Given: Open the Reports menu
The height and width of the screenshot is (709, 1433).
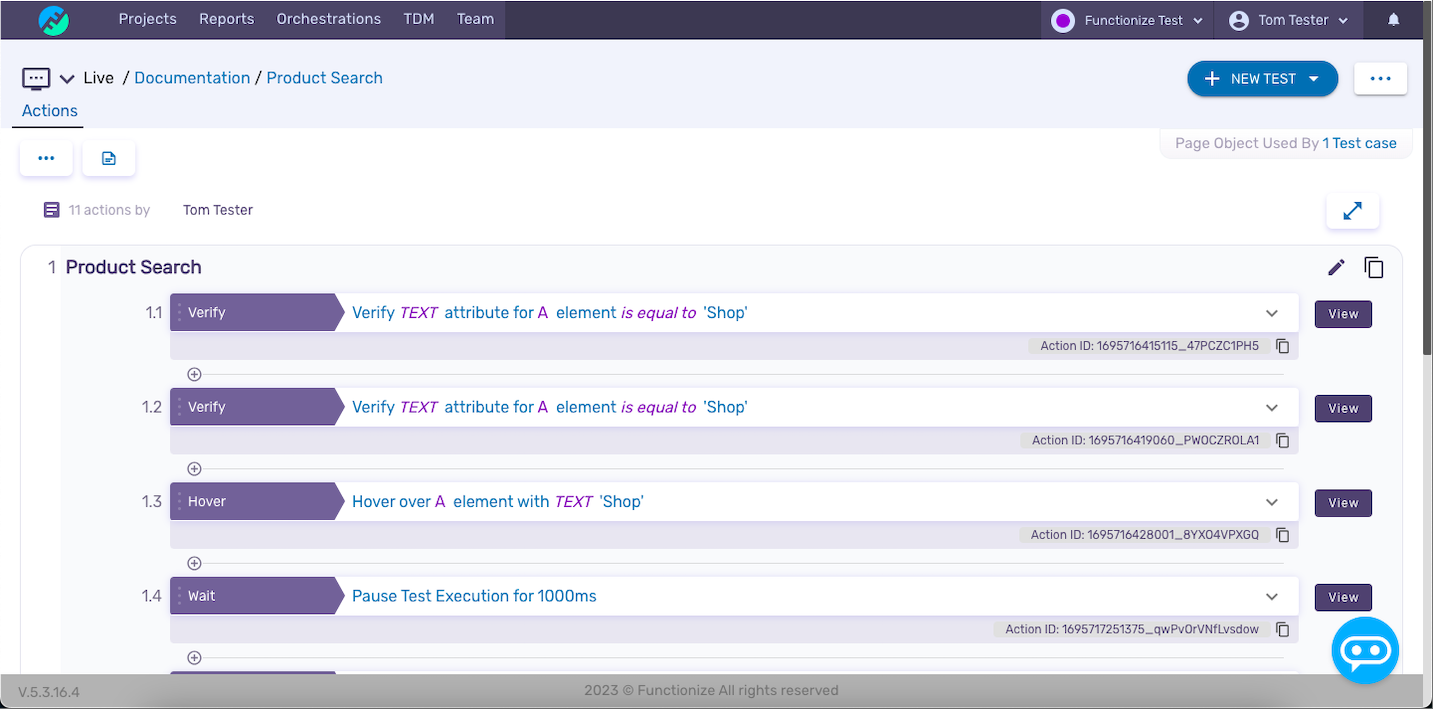Looking at the screenshot, I should click(x=227, y=19).
